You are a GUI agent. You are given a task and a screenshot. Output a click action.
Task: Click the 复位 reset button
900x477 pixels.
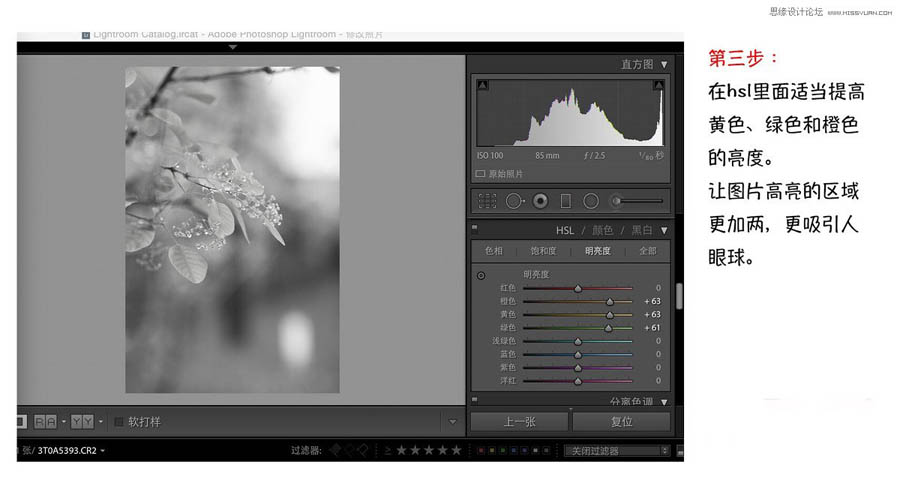[621, 422]
